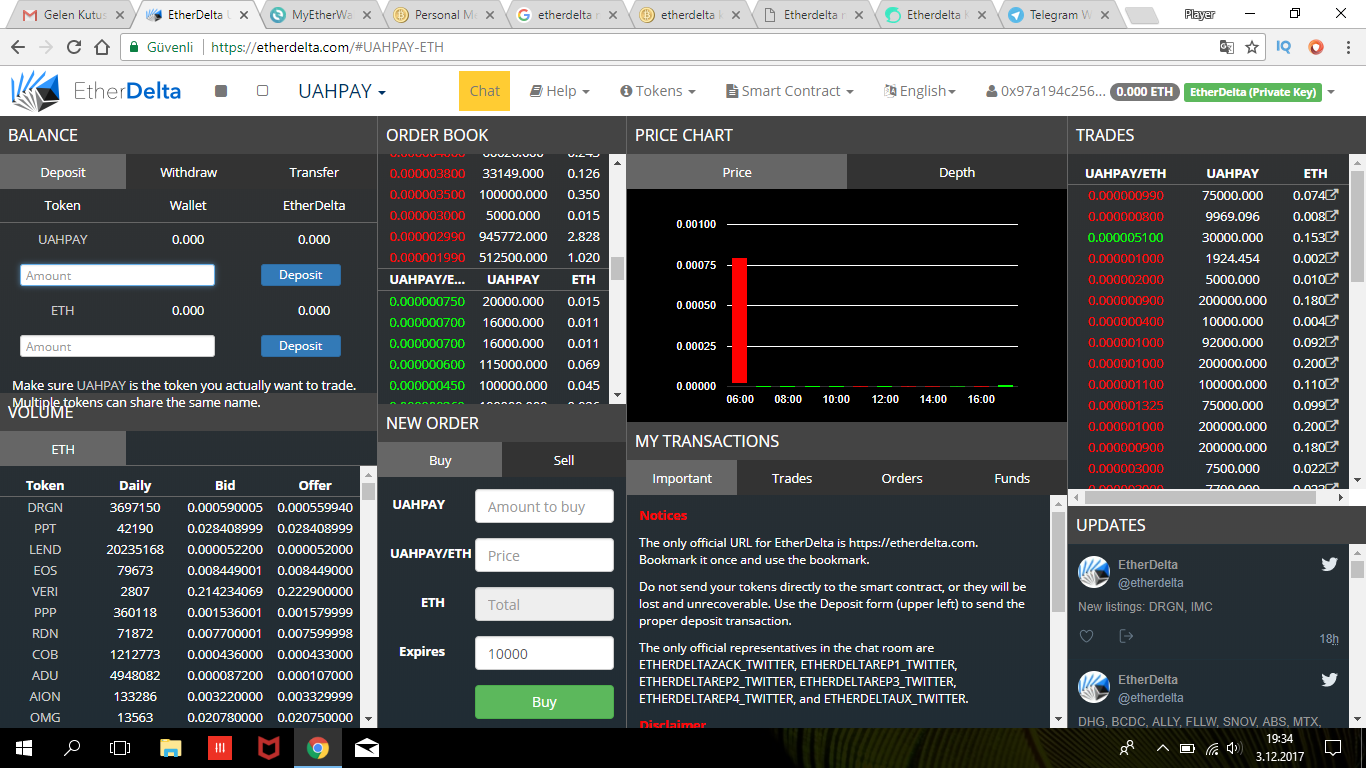Click the UAHPAY link in the warning text
This screenshot has width=1366, height=768.
click(x=101, y=385)
